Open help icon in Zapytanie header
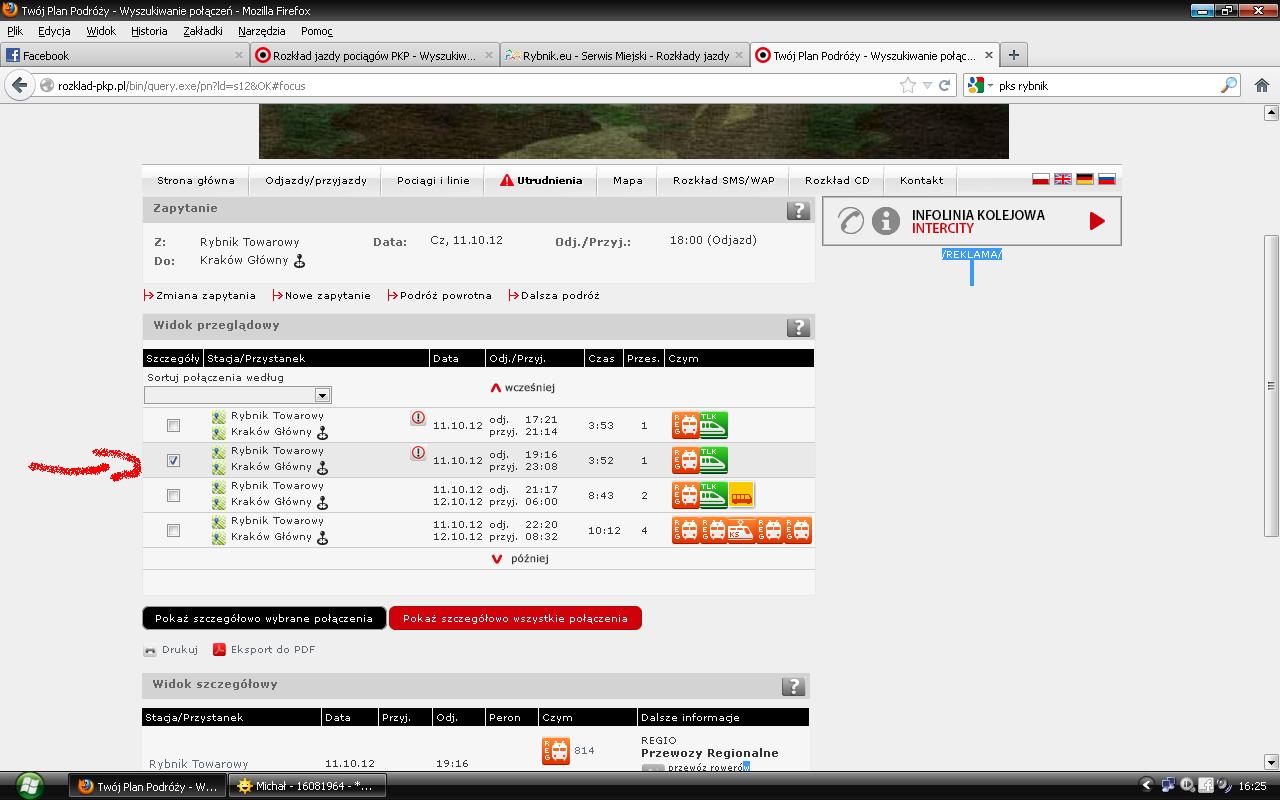The image size is (1280, 800). (797, 210)
